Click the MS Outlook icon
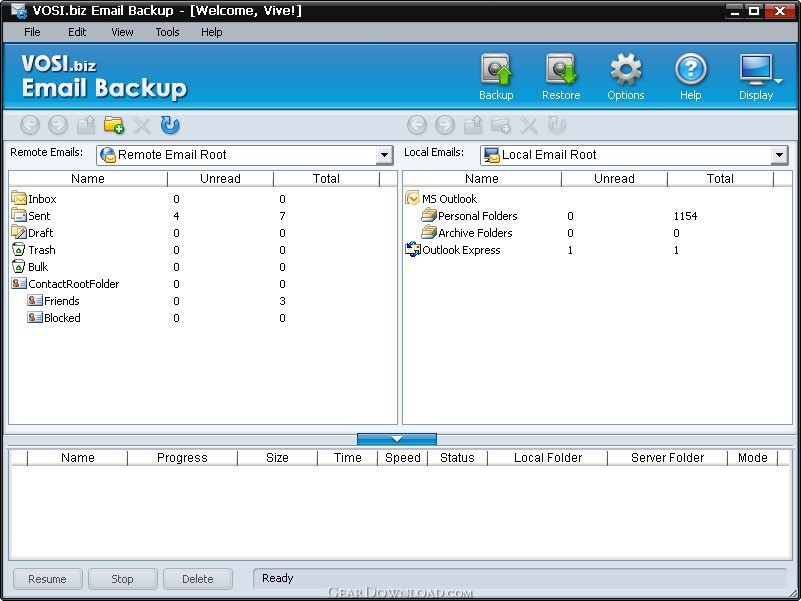This screenshot has height=601, width=801. pyautogui.click(x=413, y=198)
